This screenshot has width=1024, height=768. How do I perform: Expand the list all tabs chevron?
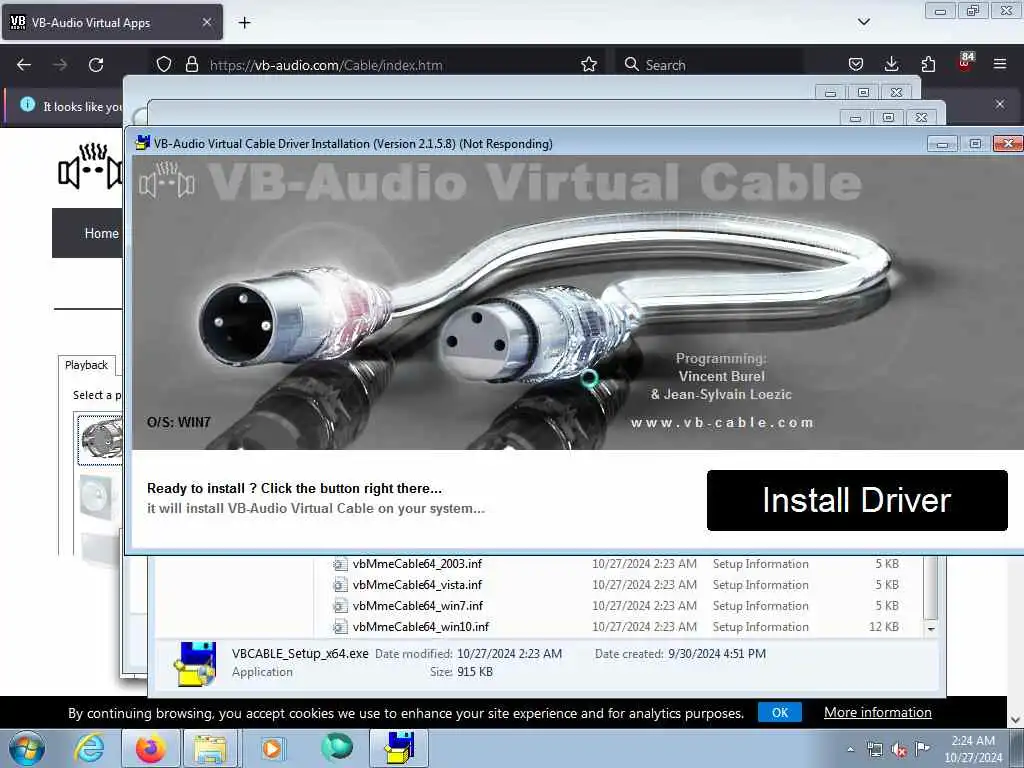point(863,22)
